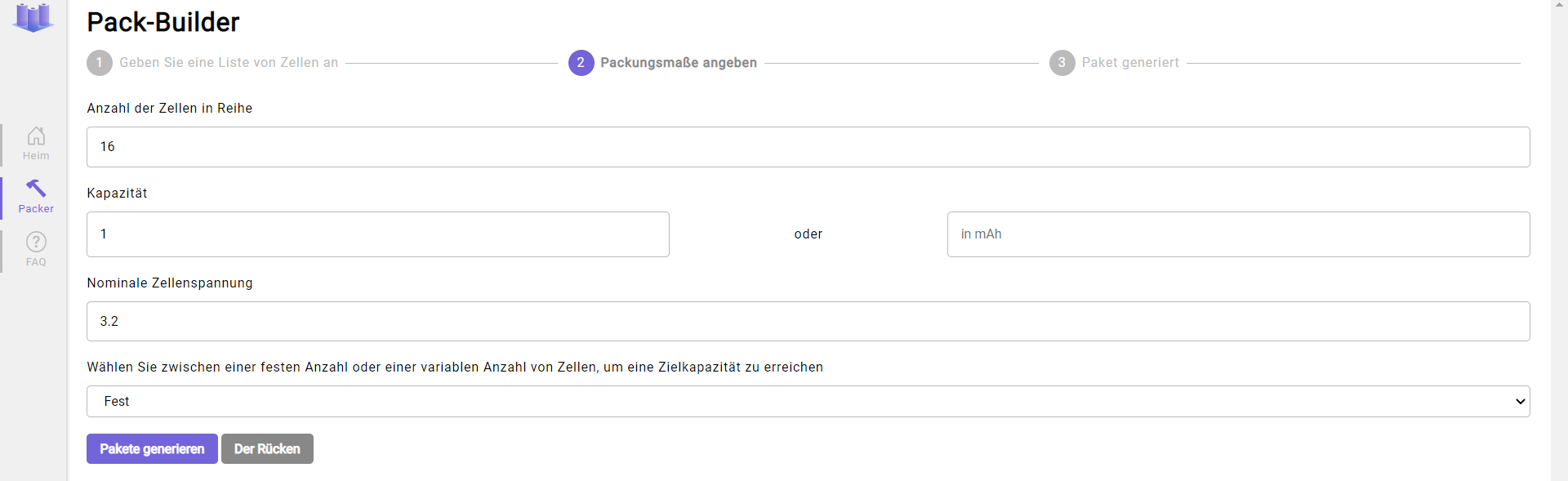Screen dimensions: 1568x481
Task: Focus the 'Nominale Zellenspannung' field with 3.2
Action: coord(808,322)
